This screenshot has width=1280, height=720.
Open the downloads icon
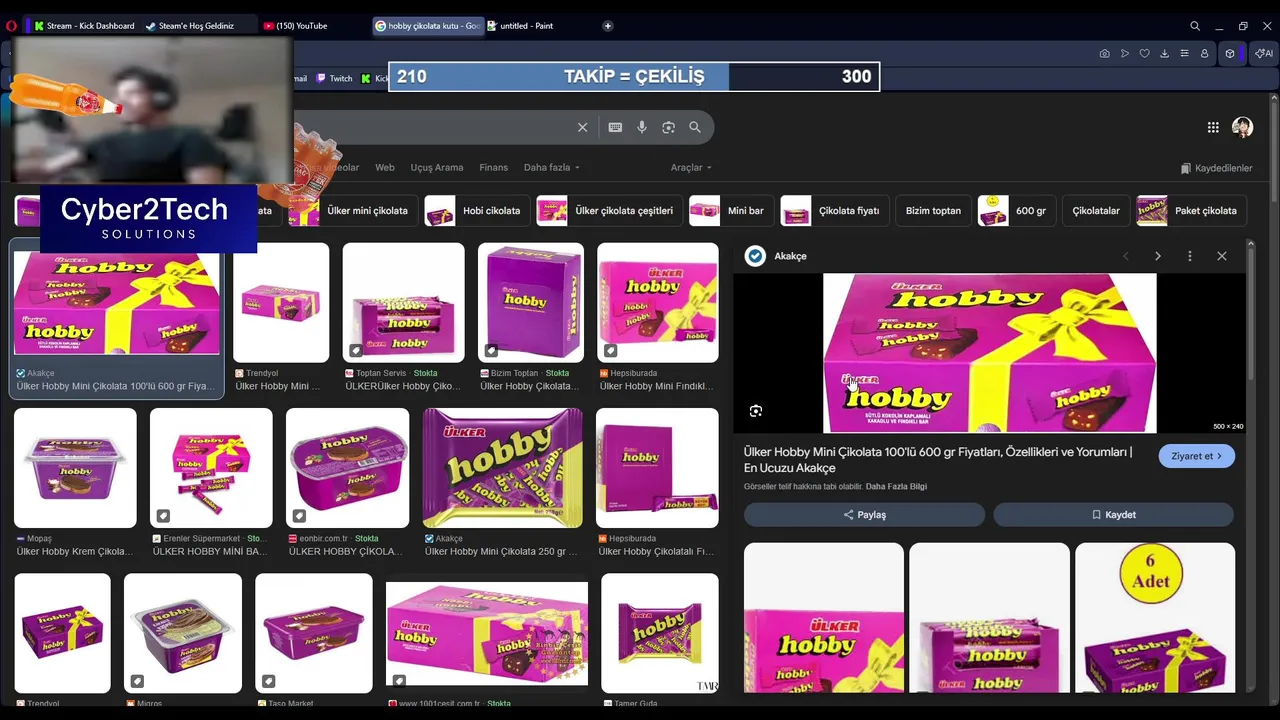[1164, 53]
